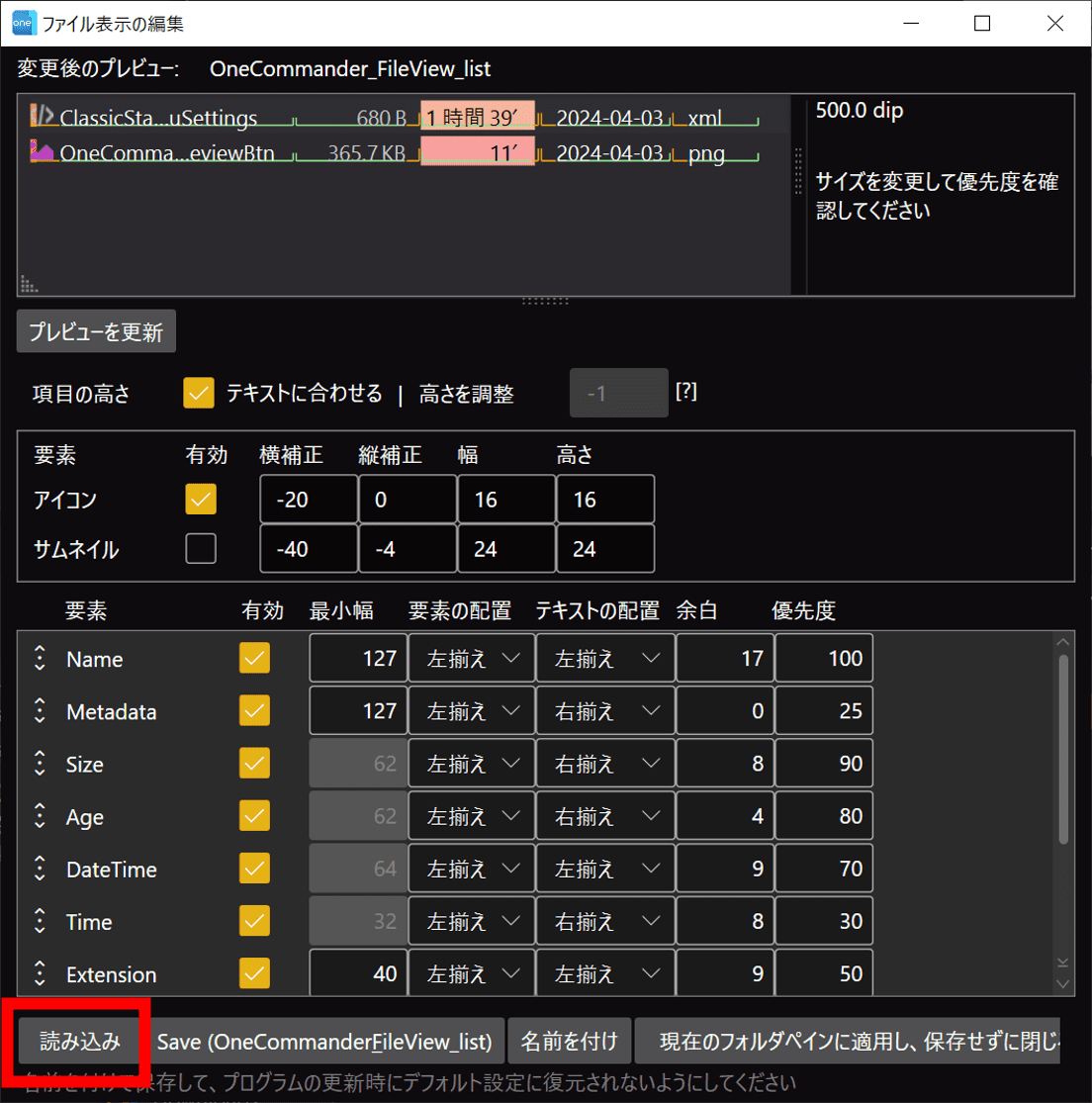The width and height of the screenshot is (1092, 1103).
Task: Toggle the DateTime enabled checkbox
Action: (254, 869)
